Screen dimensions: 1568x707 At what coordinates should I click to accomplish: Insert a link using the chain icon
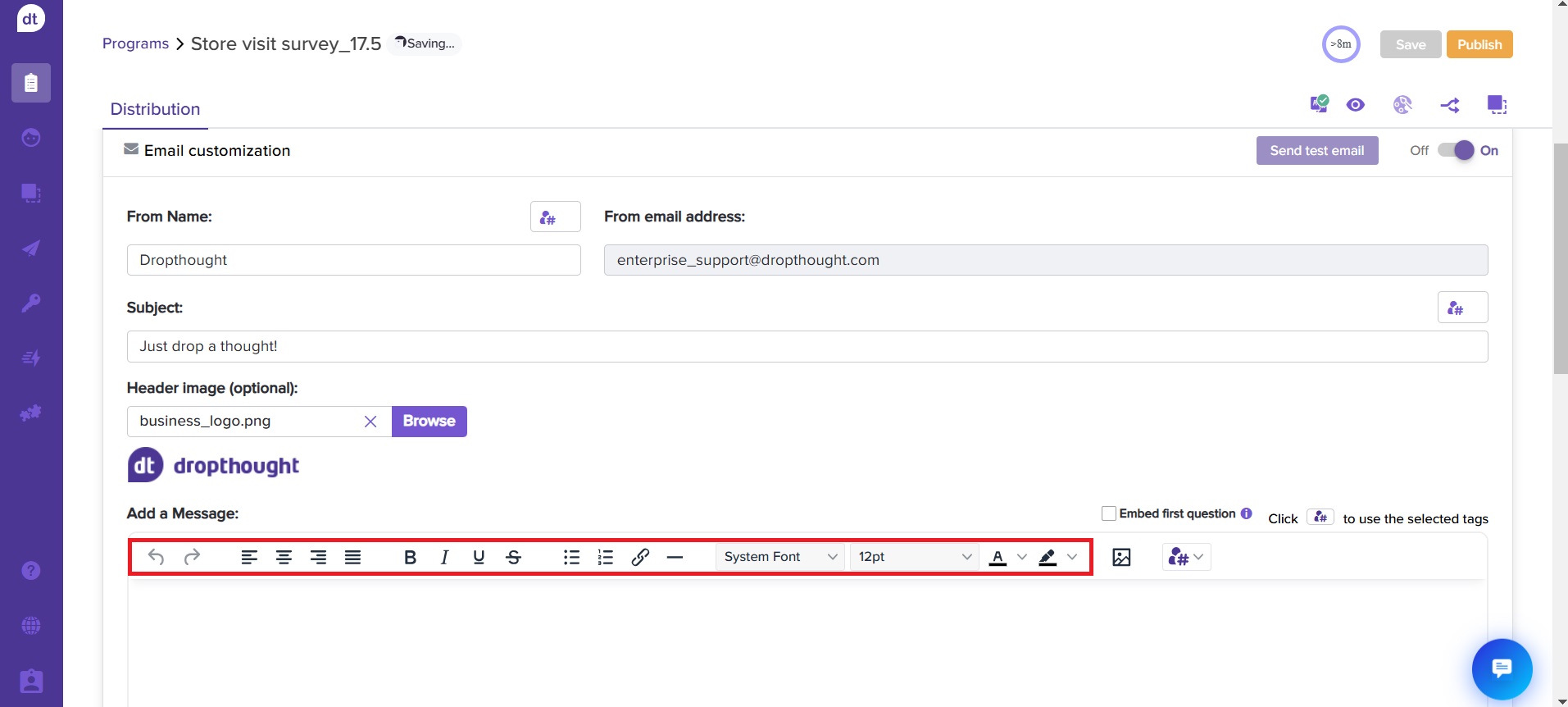(640, 558)
